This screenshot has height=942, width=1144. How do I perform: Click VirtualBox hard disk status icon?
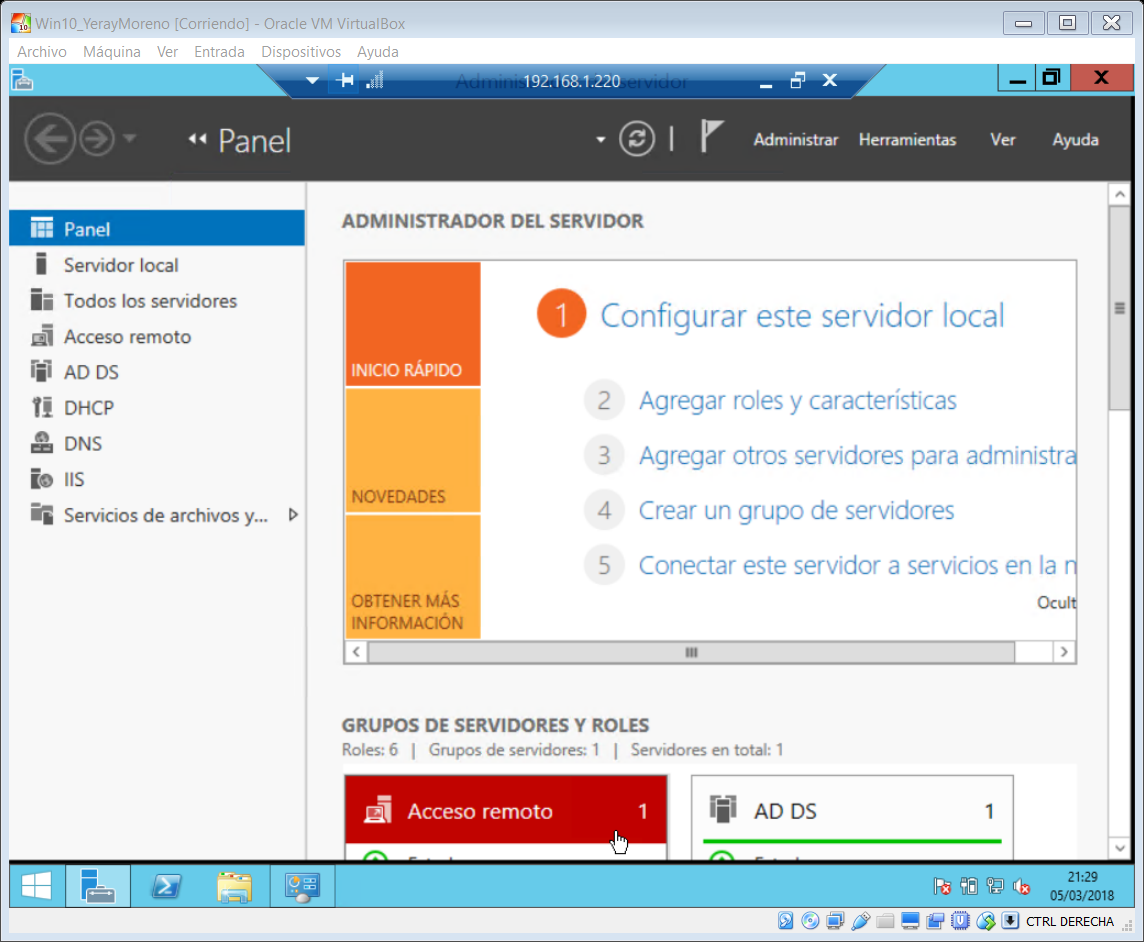pyautogui.click(x=785, y=921)
